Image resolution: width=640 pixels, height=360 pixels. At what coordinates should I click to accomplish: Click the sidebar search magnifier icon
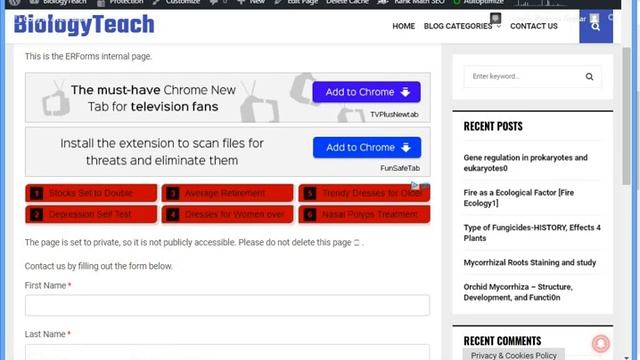pyautogui.click(x=589, y=76)
